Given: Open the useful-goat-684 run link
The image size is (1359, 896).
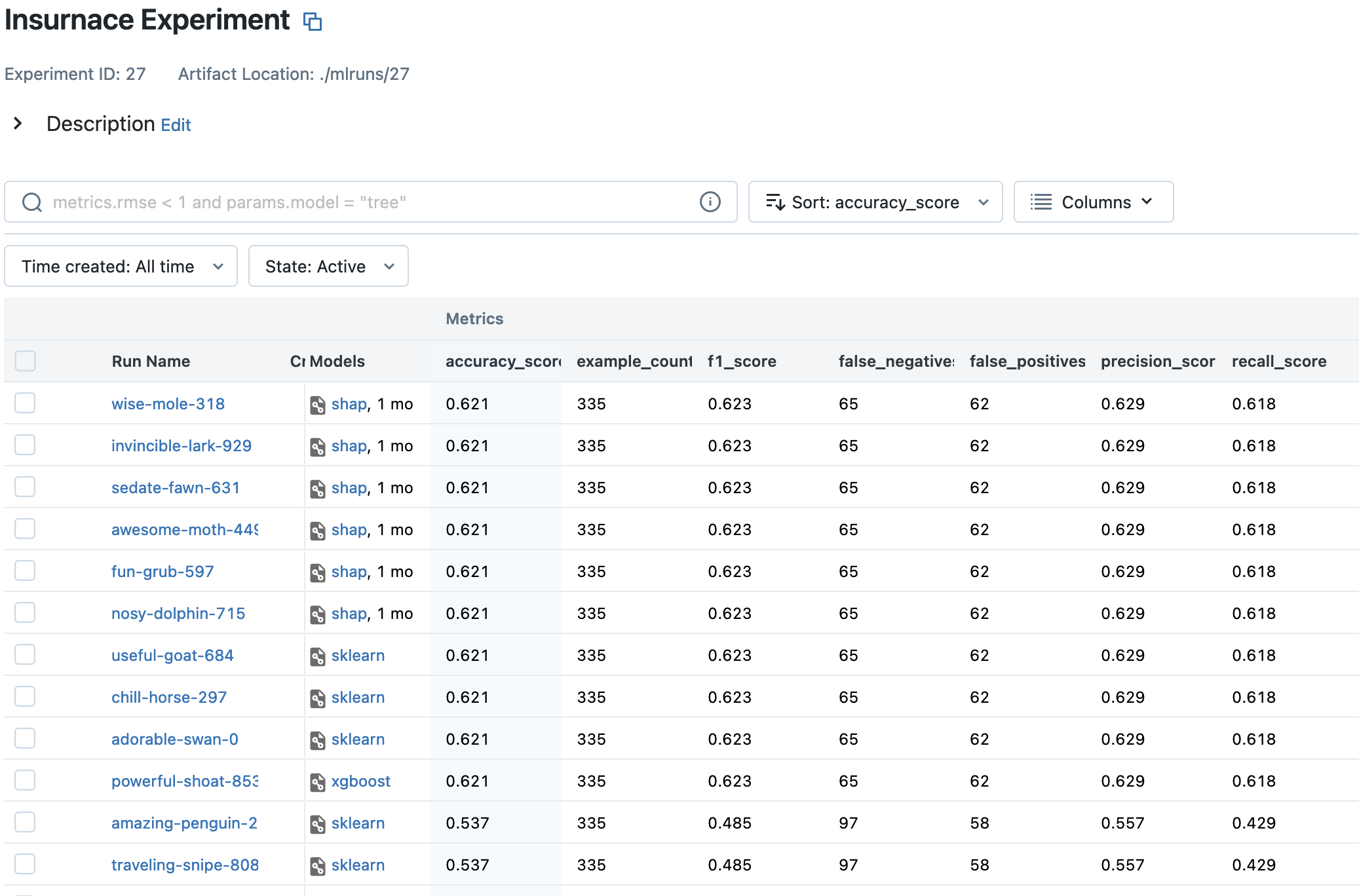Looking at the screenshot, I should (x=172, y=655).
